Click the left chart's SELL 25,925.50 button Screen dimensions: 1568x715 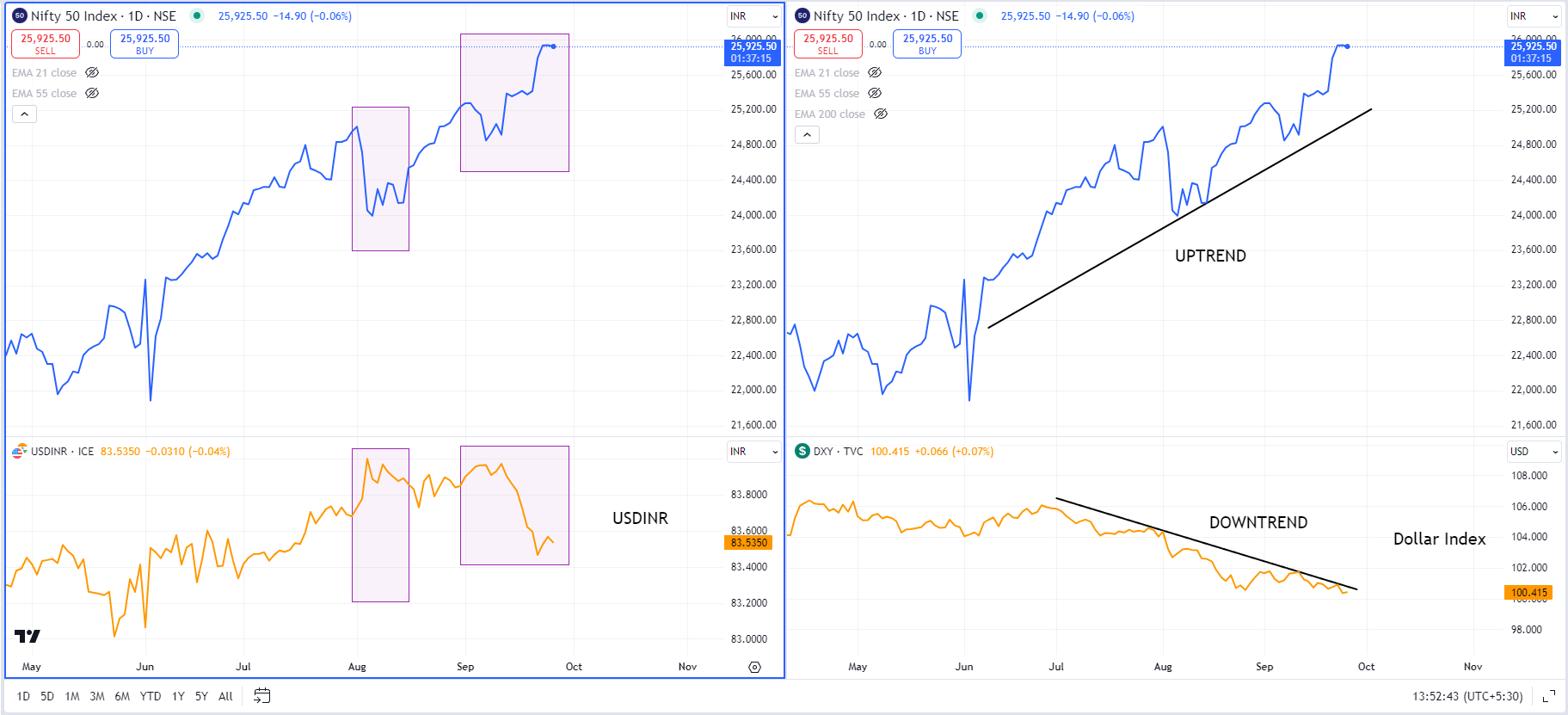click(x=46, y=44)
